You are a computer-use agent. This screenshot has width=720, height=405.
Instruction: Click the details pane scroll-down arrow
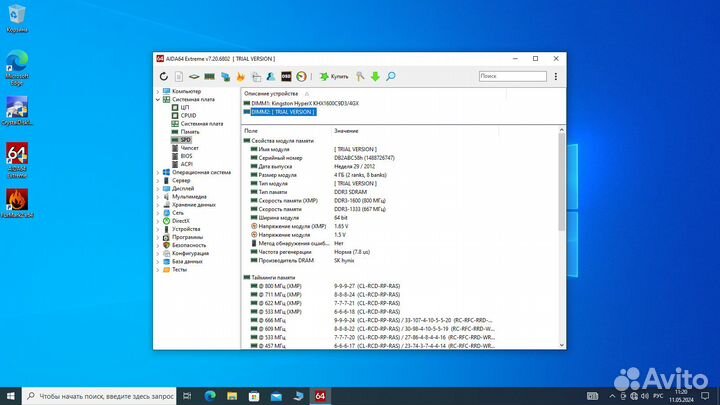point(562,345)
